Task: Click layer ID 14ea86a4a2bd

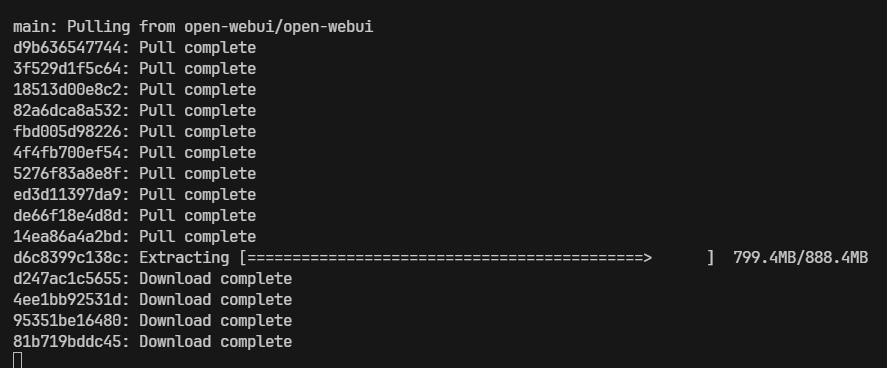Action: pos(67,236)
